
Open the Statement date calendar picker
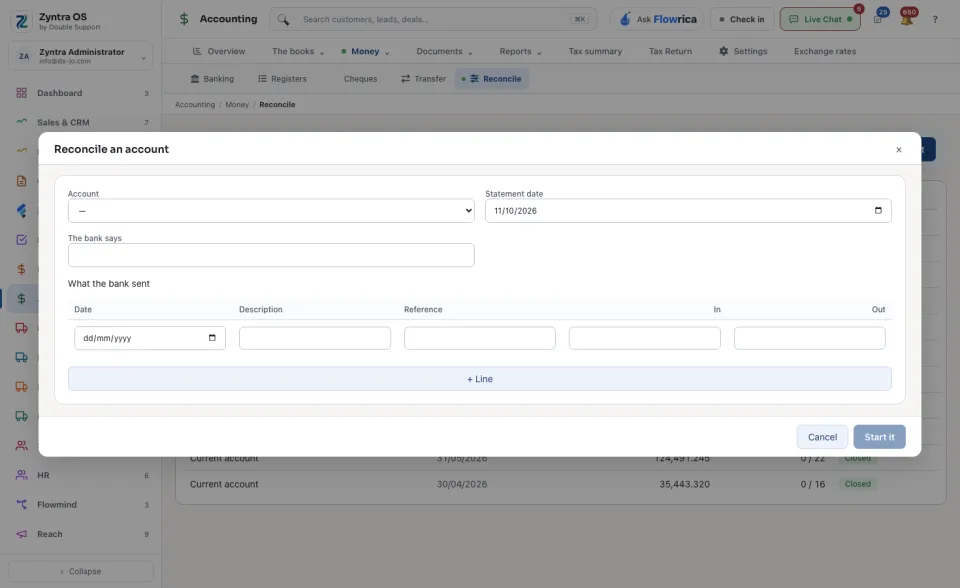point(878,210)
